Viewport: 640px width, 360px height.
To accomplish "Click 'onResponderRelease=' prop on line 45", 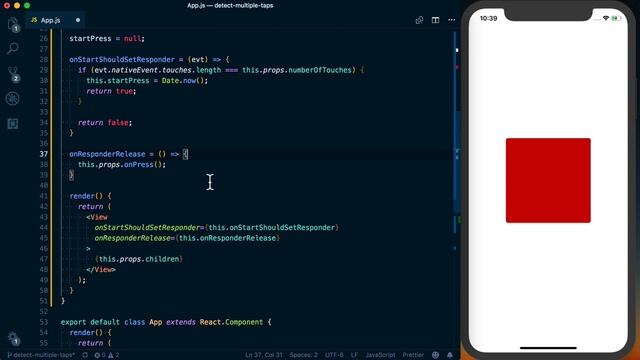I will (135, 238).
